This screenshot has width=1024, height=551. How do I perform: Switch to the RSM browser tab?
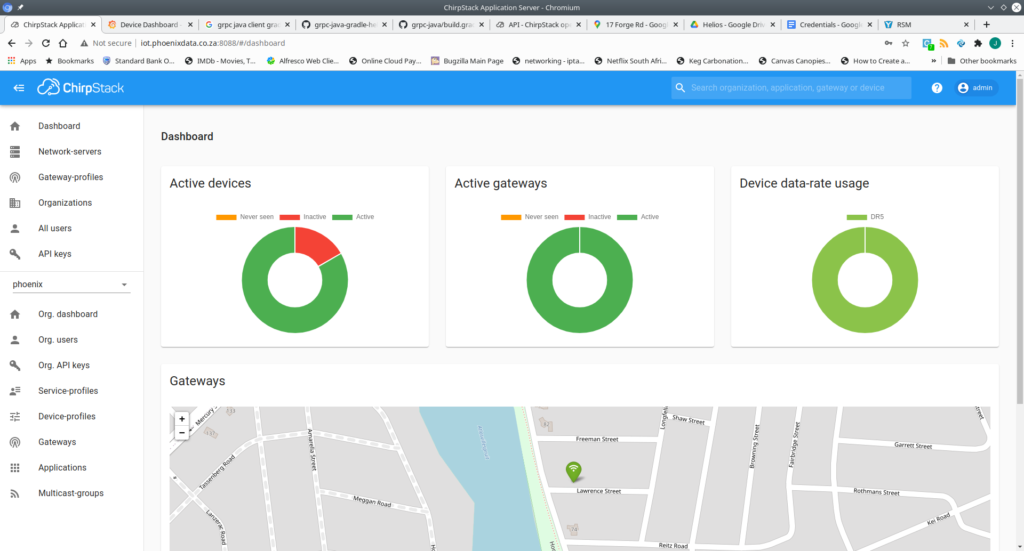click(926, 25)
